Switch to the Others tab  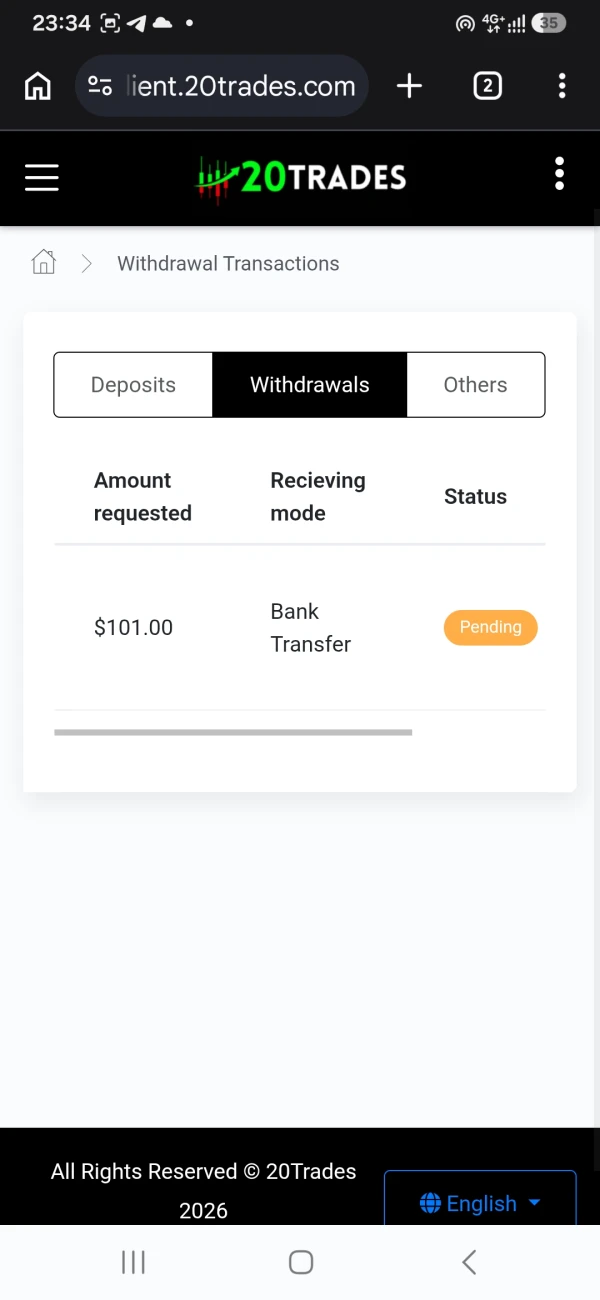pos(476,385)
